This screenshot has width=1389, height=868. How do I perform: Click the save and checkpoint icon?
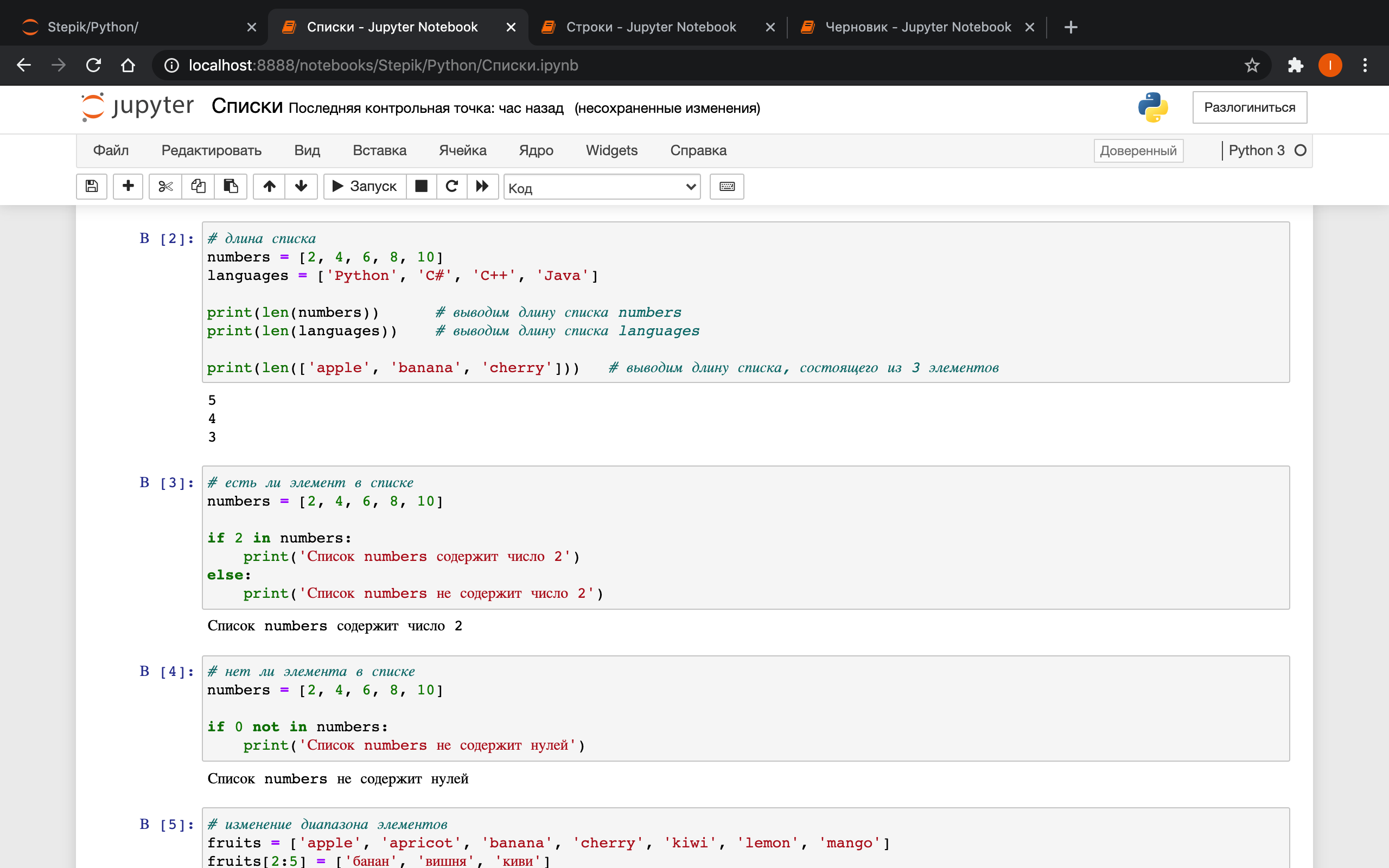click(x=91, y=186)
